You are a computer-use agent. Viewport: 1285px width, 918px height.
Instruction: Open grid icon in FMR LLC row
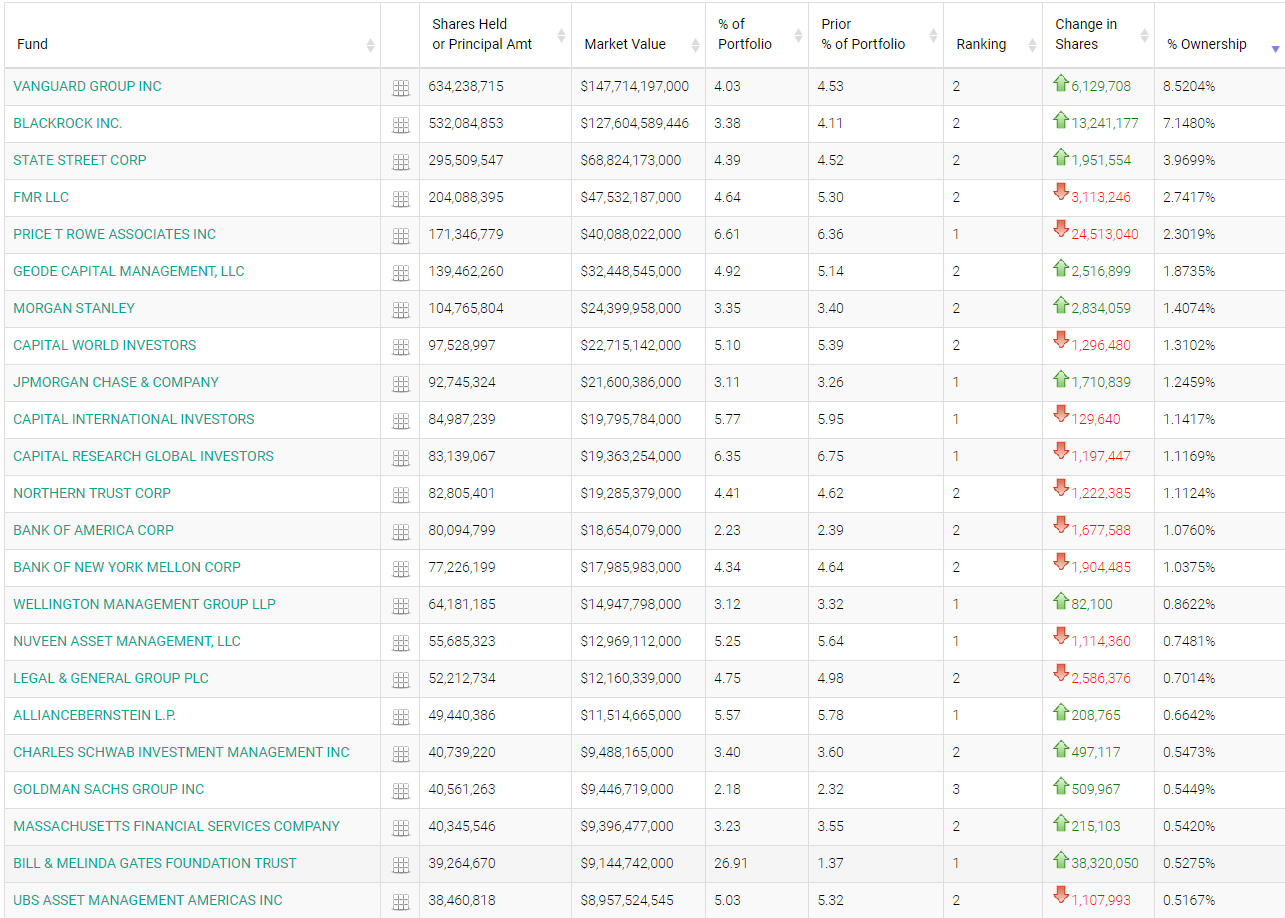point(401,199)
